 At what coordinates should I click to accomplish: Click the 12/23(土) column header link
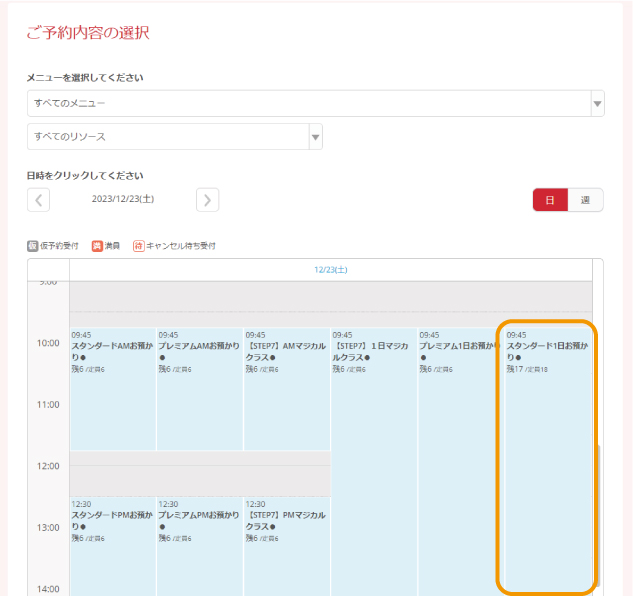point(331,270)
